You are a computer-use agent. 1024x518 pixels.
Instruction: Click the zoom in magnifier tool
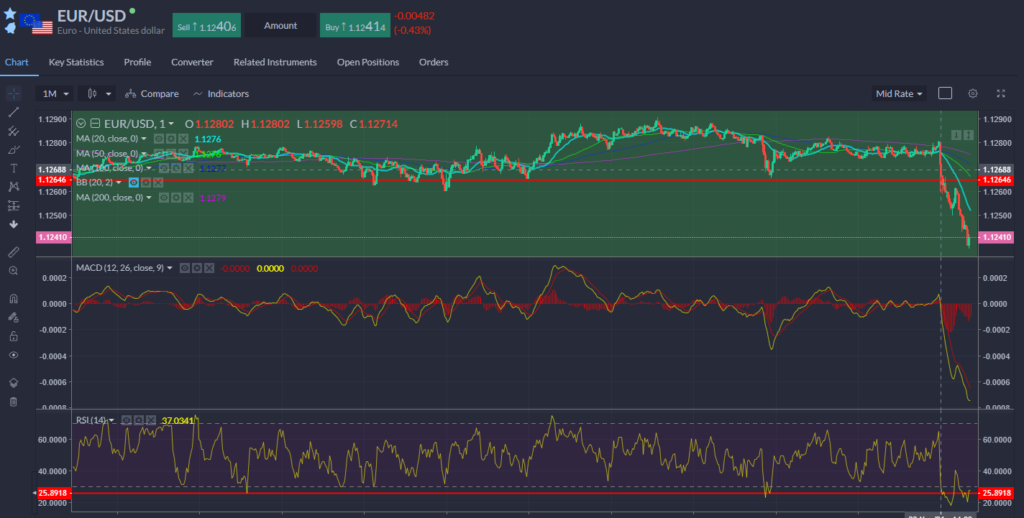click(x=14, y=270)
